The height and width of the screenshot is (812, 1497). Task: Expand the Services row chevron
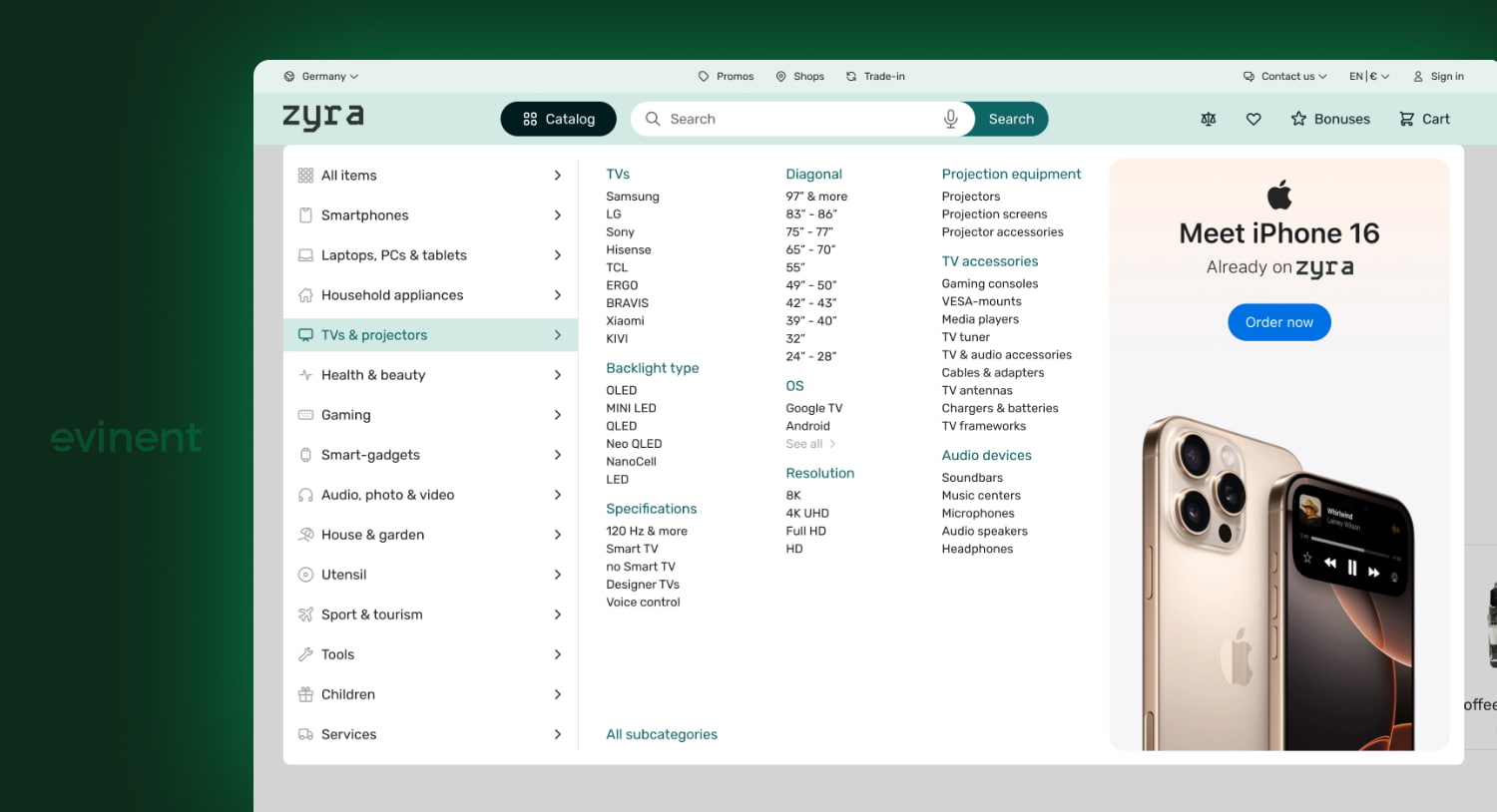[x=558, y=734]
